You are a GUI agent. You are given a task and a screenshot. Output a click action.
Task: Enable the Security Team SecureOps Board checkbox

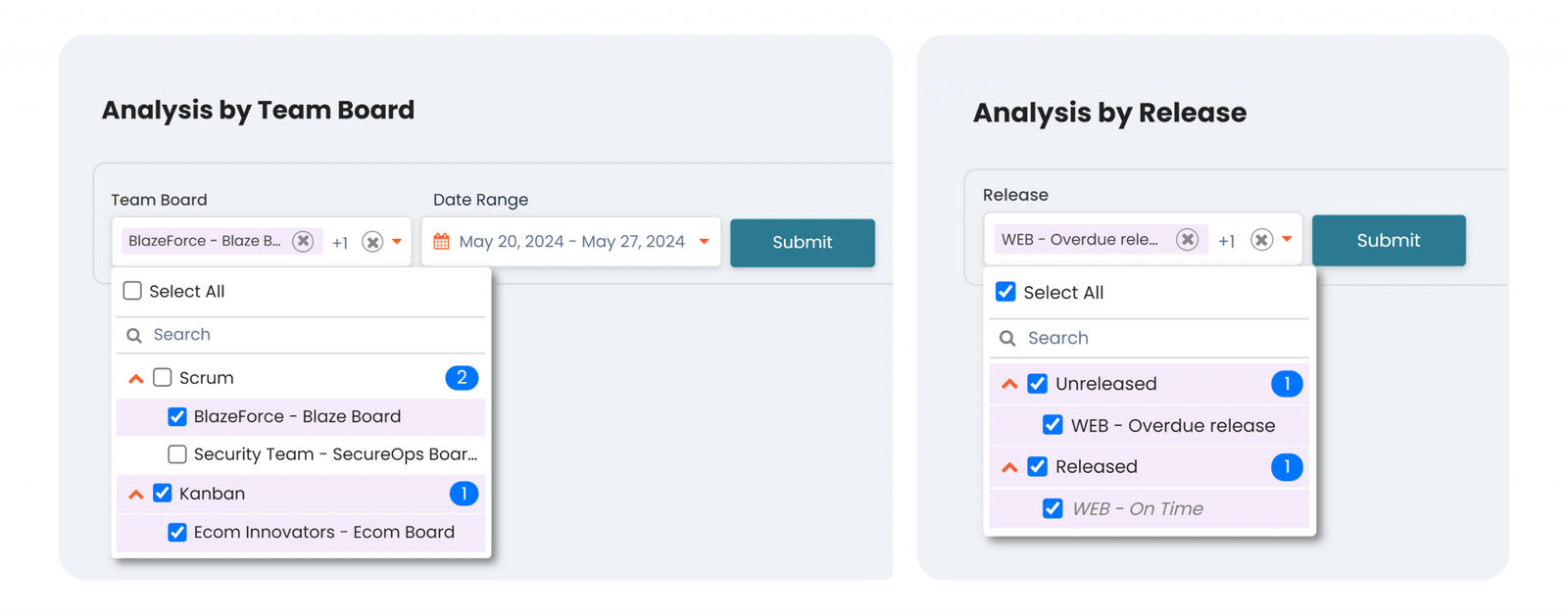(x=177, y=454)
